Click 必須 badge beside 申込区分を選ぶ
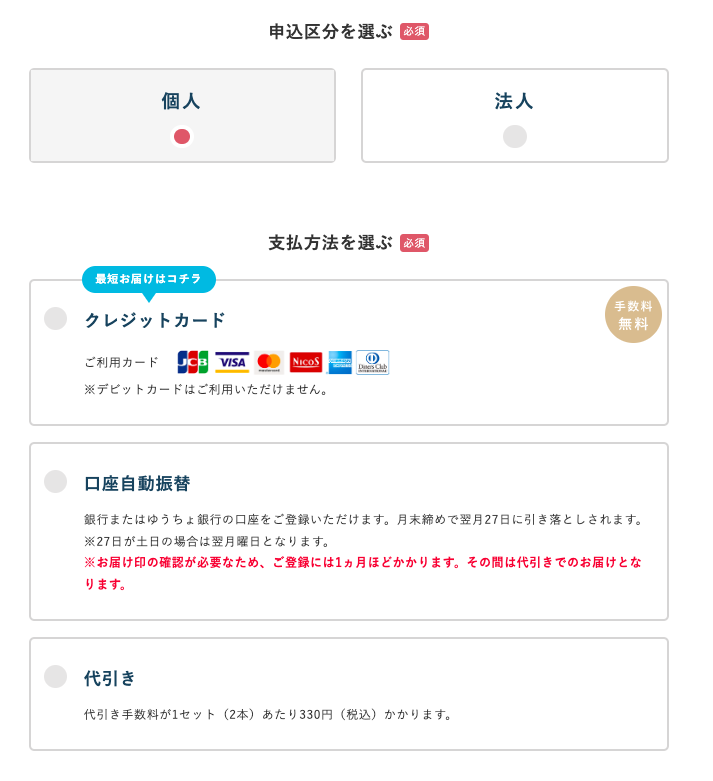The width and height of the screenshot is (713, 781). click(415, 31)
